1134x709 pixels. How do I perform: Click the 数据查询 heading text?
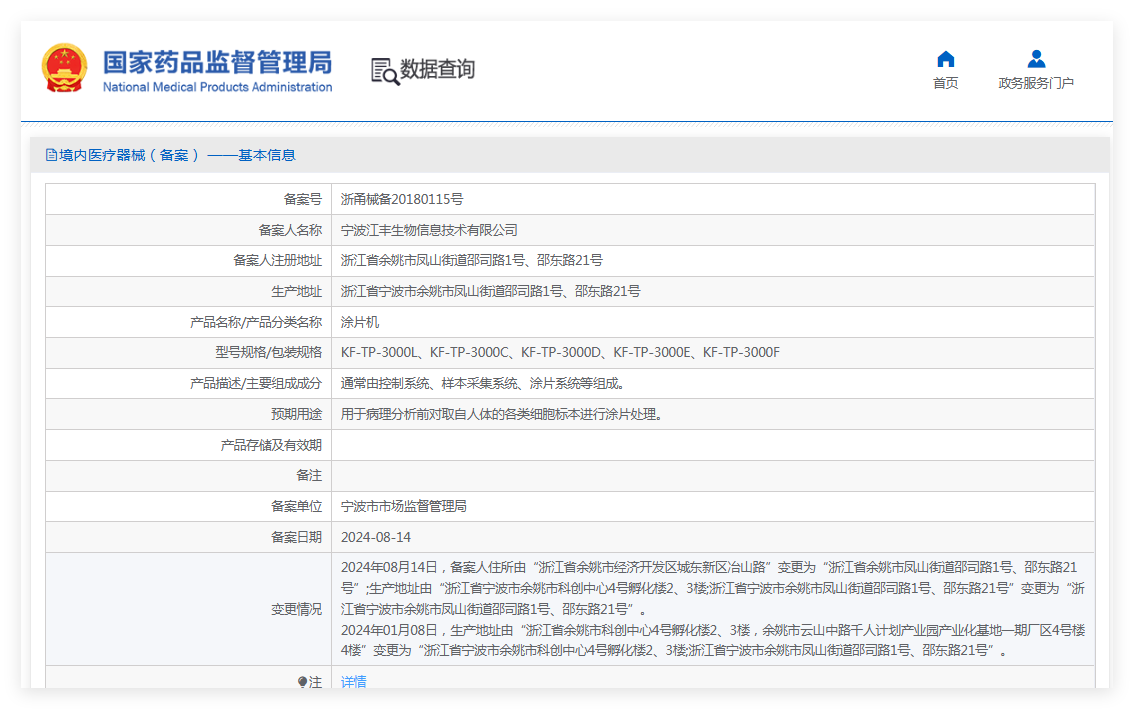(438, 69)
